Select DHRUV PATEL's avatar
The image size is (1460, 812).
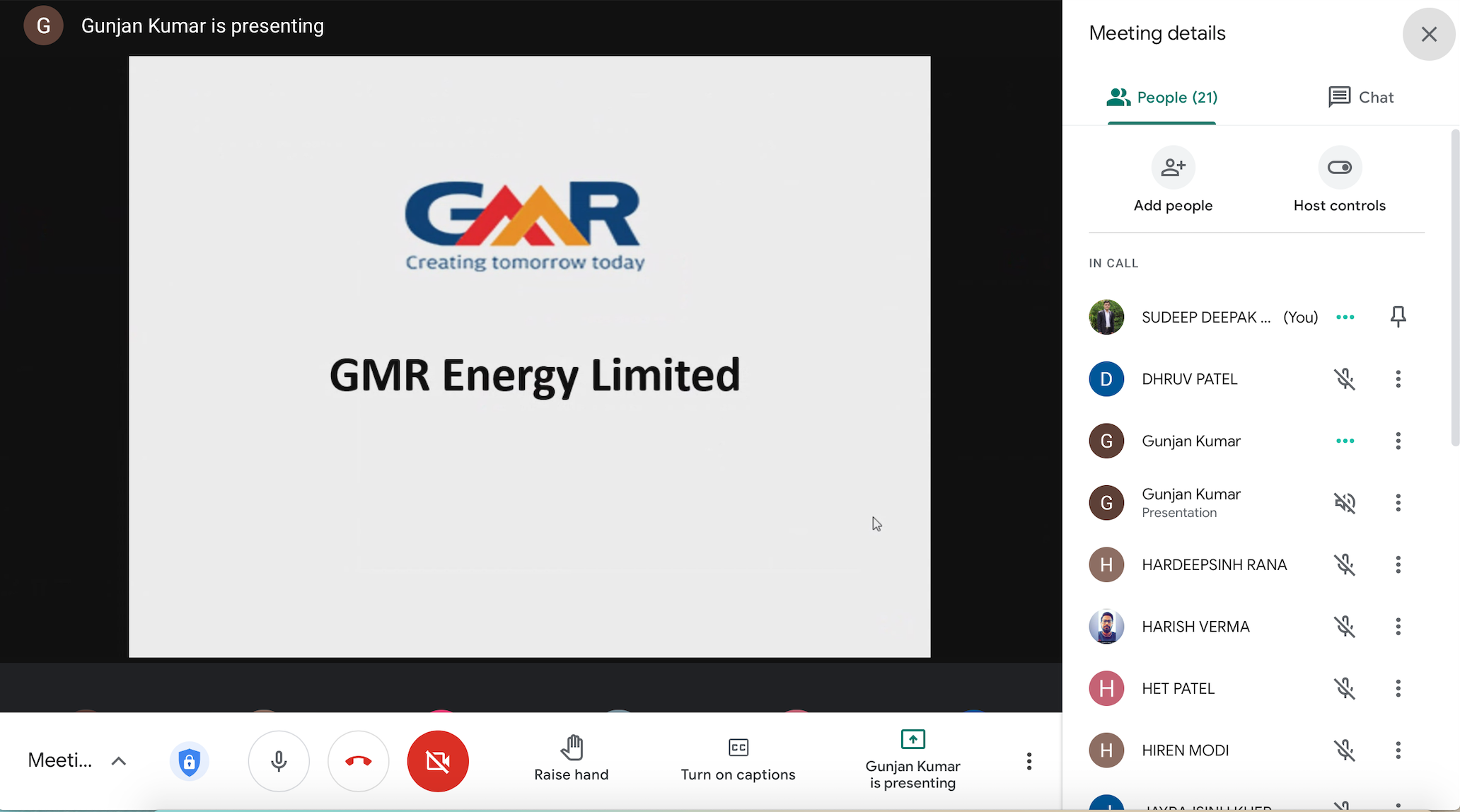(1106, 379)
